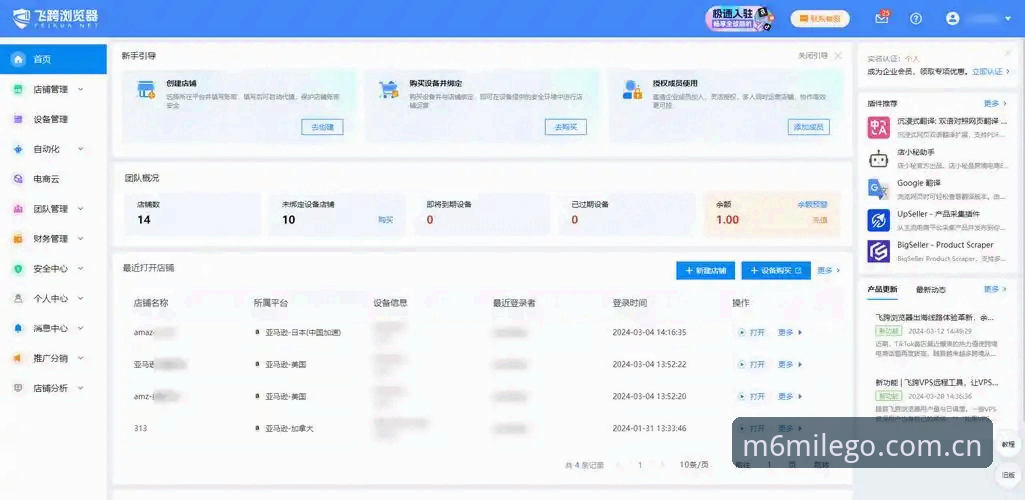Click the 个人中心 person sidebar icon

click(x=19, y=298)
